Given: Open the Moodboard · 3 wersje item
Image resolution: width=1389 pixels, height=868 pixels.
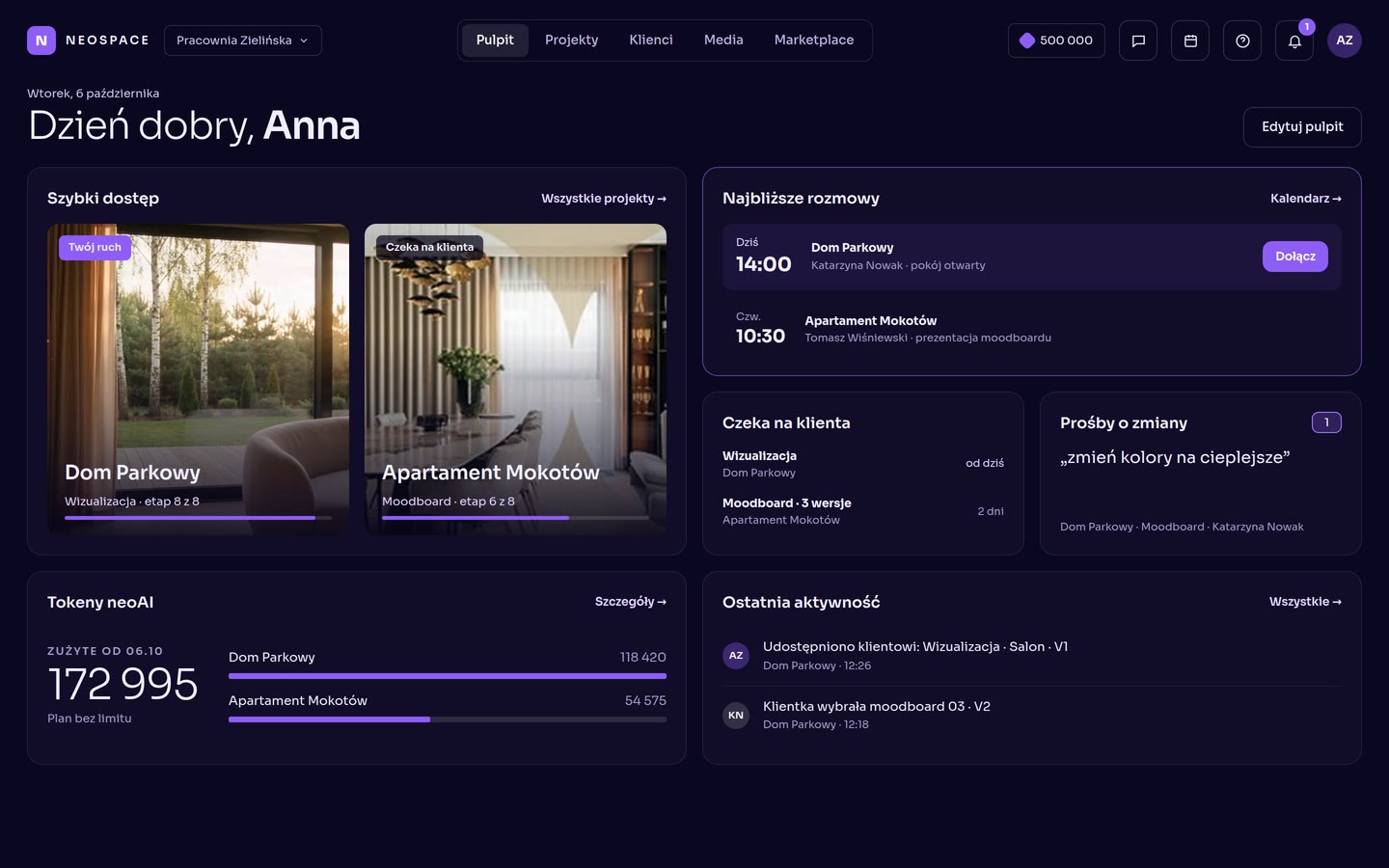Looking at the screenshot, I should click(863, 511).
